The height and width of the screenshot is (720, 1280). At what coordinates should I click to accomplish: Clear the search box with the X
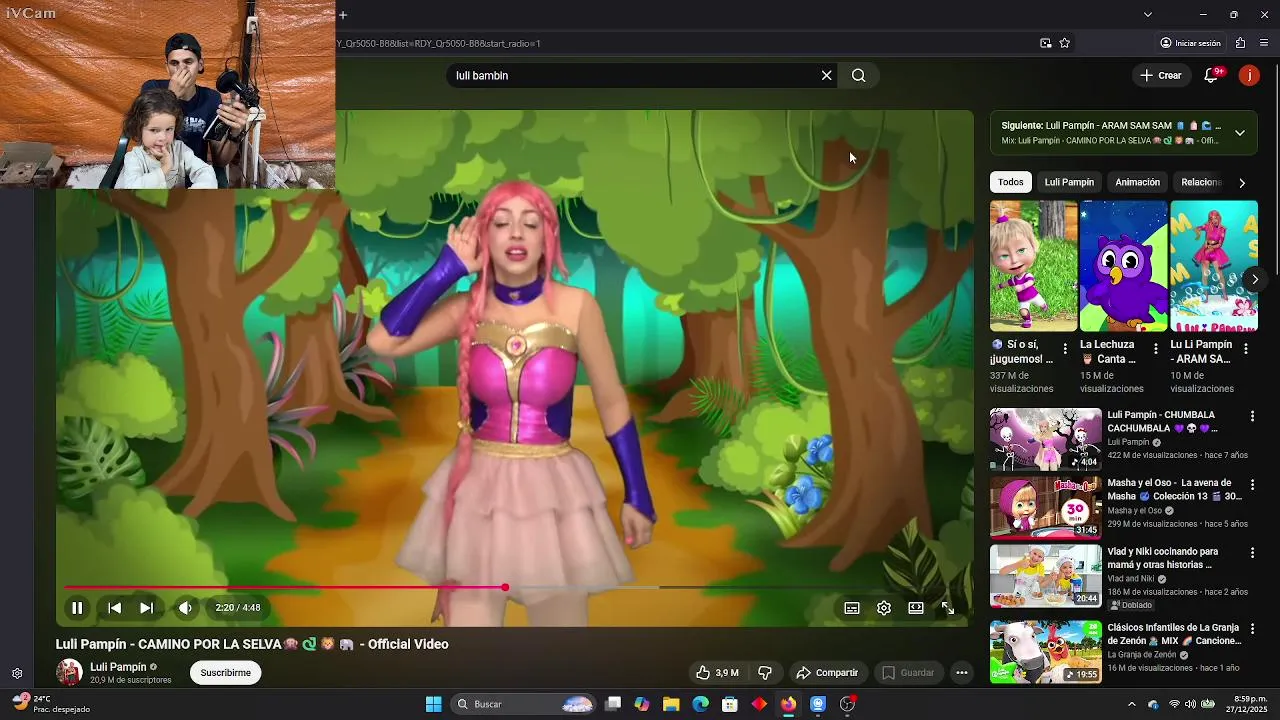tap(827, 76)
